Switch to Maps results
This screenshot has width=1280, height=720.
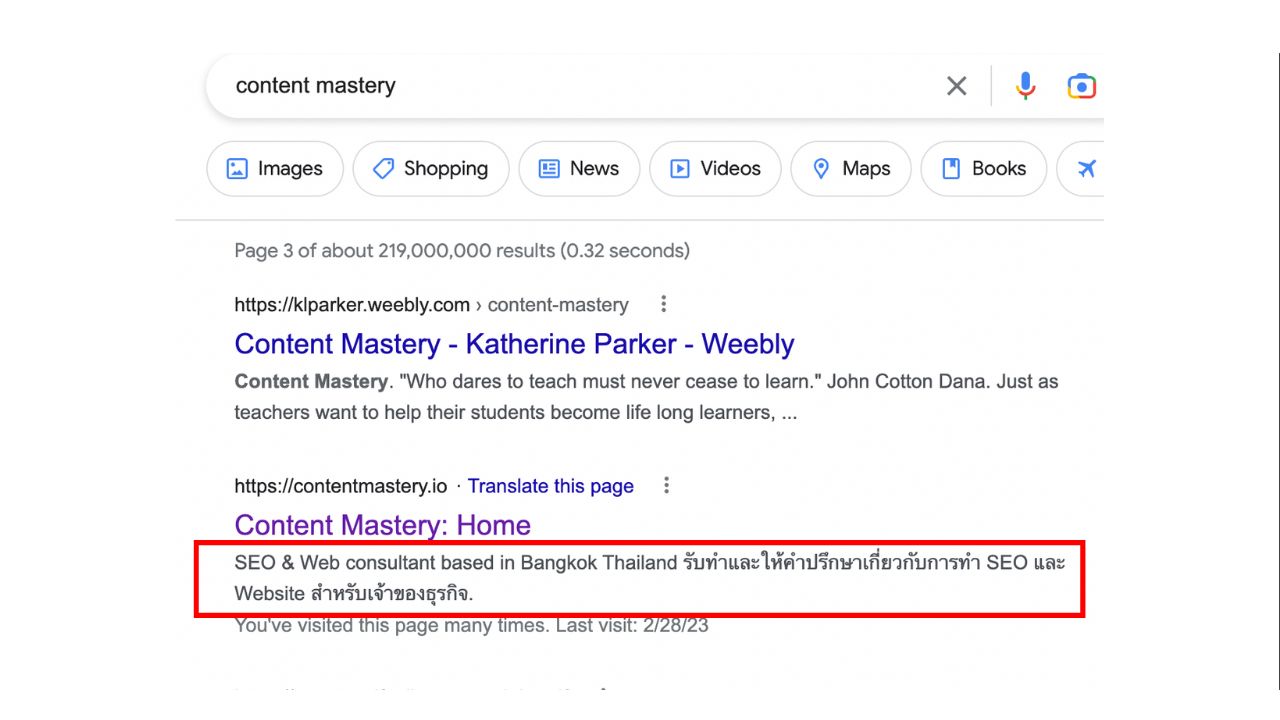coord(851,169)
